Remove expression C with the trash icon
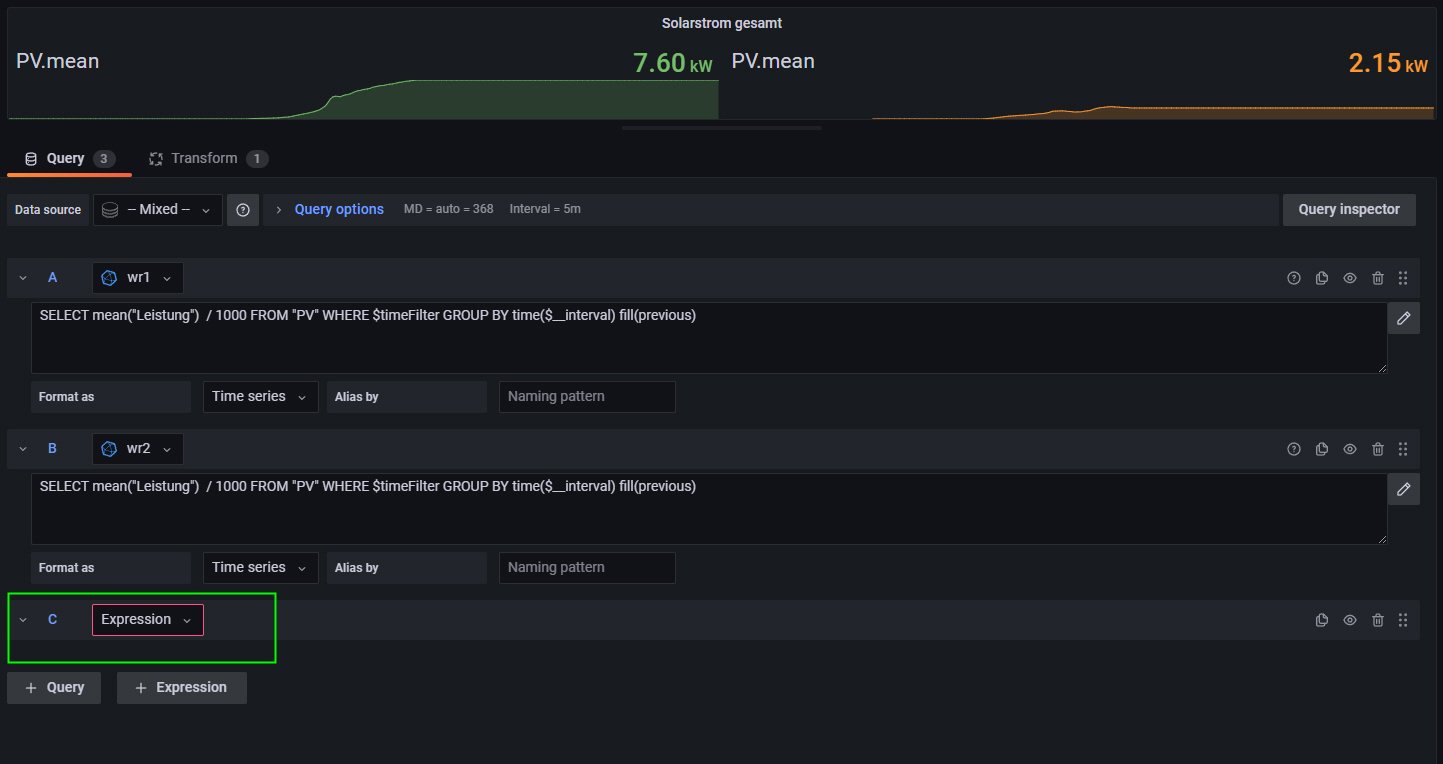Screen dimensions: 1443x764 click(x=1377, y=620)
